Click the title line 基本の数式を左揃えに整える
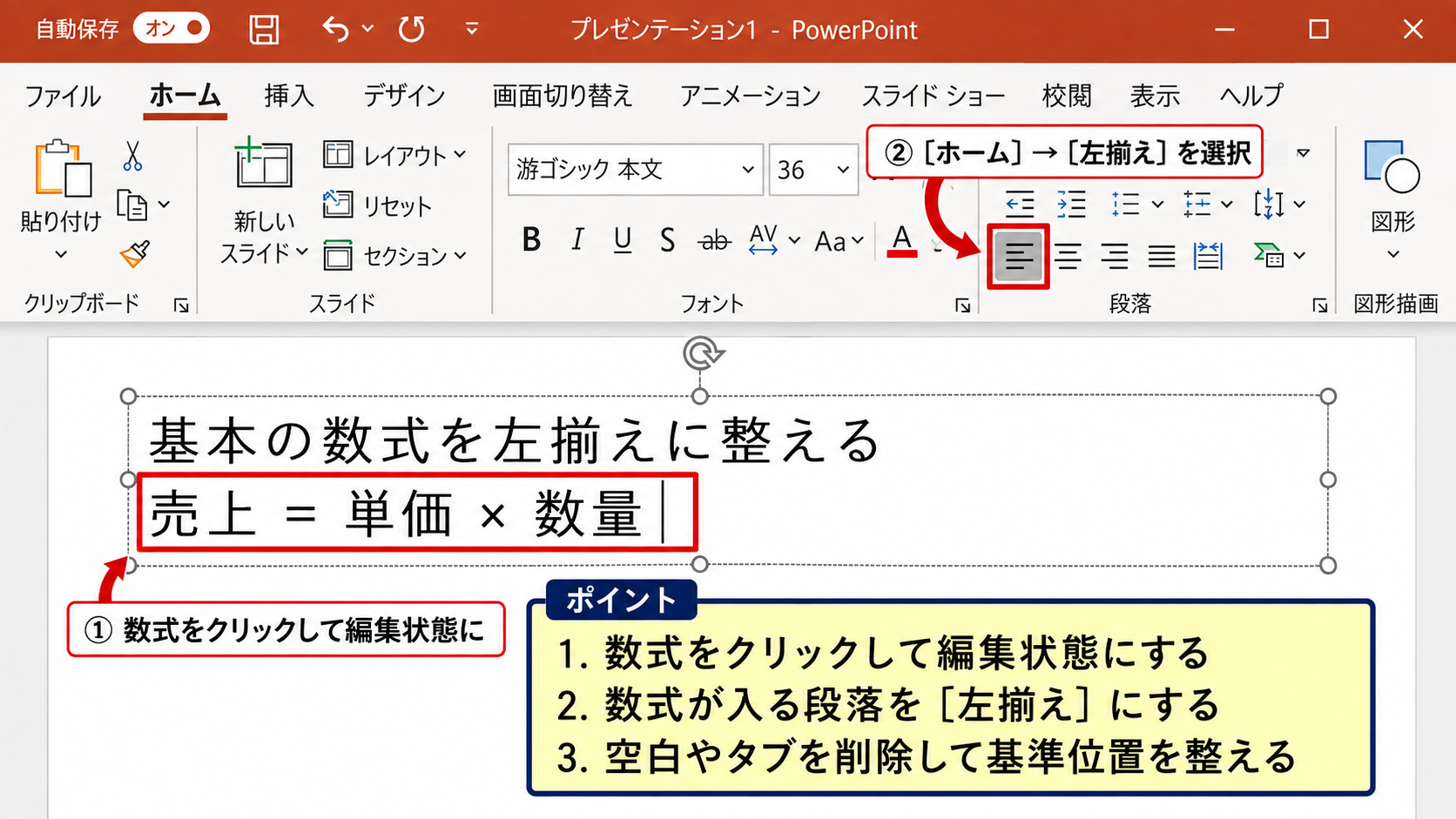This screenshot has width=1456, height=819. 514,440
